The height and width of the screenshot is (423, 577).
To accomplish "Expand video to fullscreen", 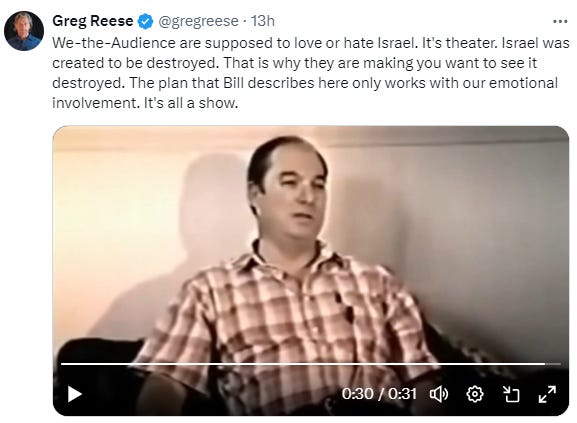I will 547,394.
